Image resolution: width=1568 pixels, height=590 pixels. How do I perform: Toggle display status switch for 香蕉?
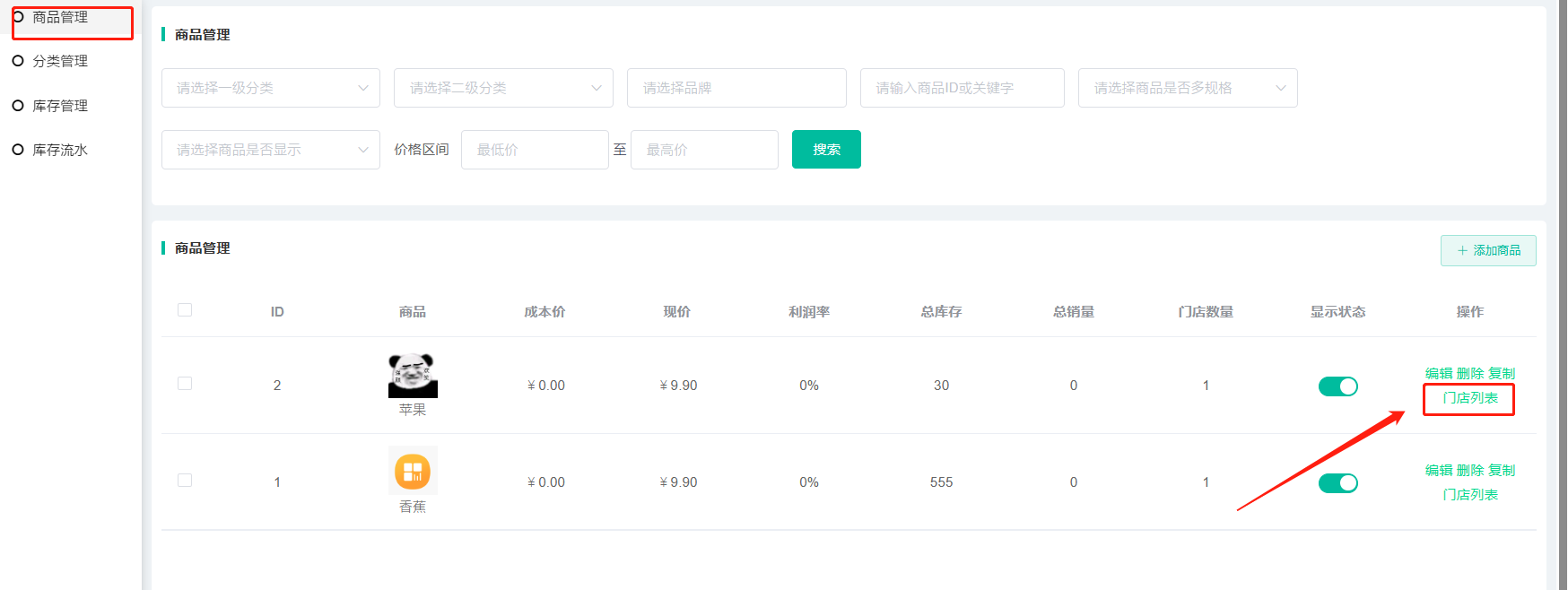pyautogui.click(x=1337, y=483)
